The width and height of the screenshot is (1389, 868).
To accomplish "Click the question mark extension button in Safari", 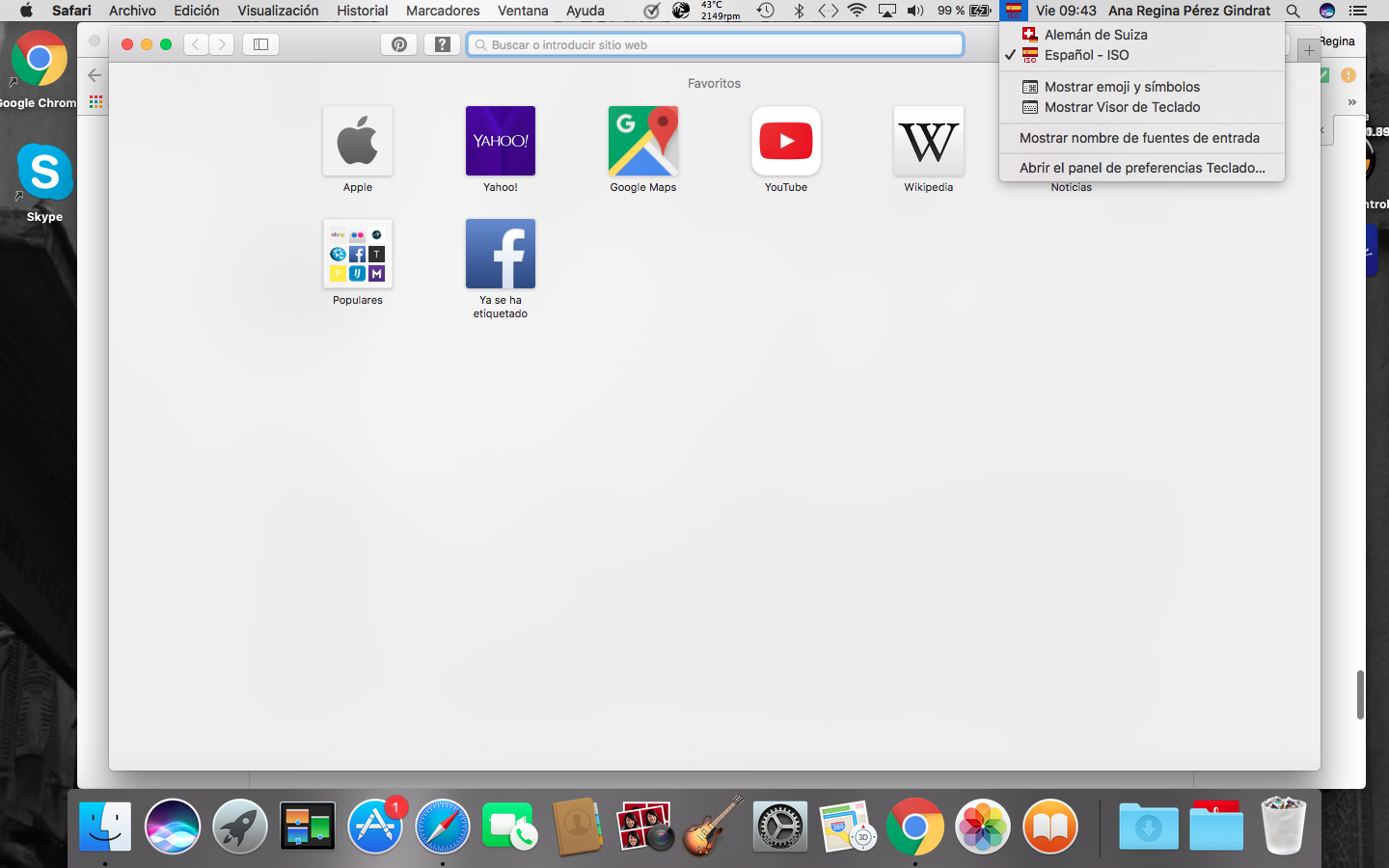I will [x=443, y=44].
